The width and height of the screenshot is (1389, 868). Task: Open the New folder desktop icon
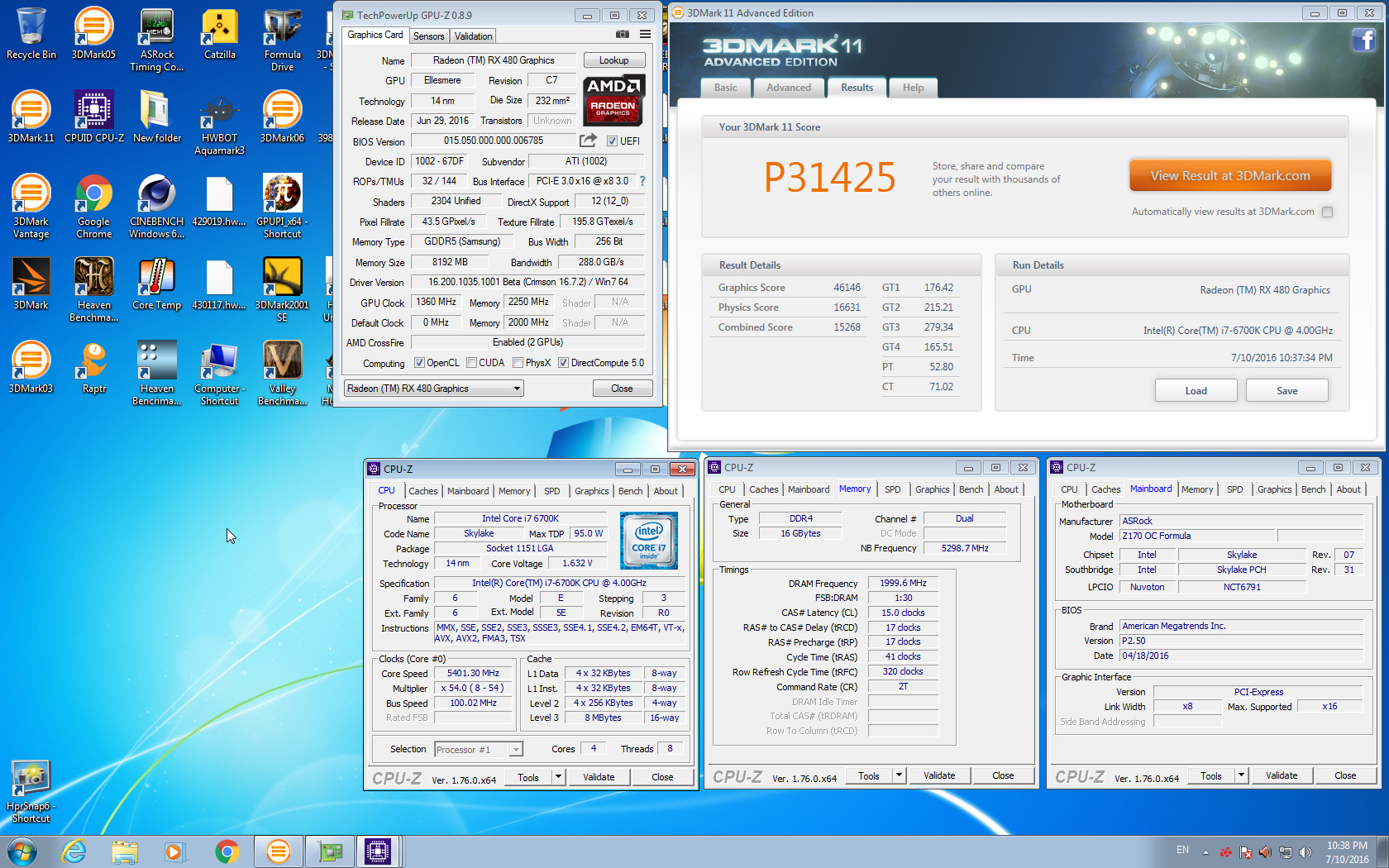pos(157,117)
